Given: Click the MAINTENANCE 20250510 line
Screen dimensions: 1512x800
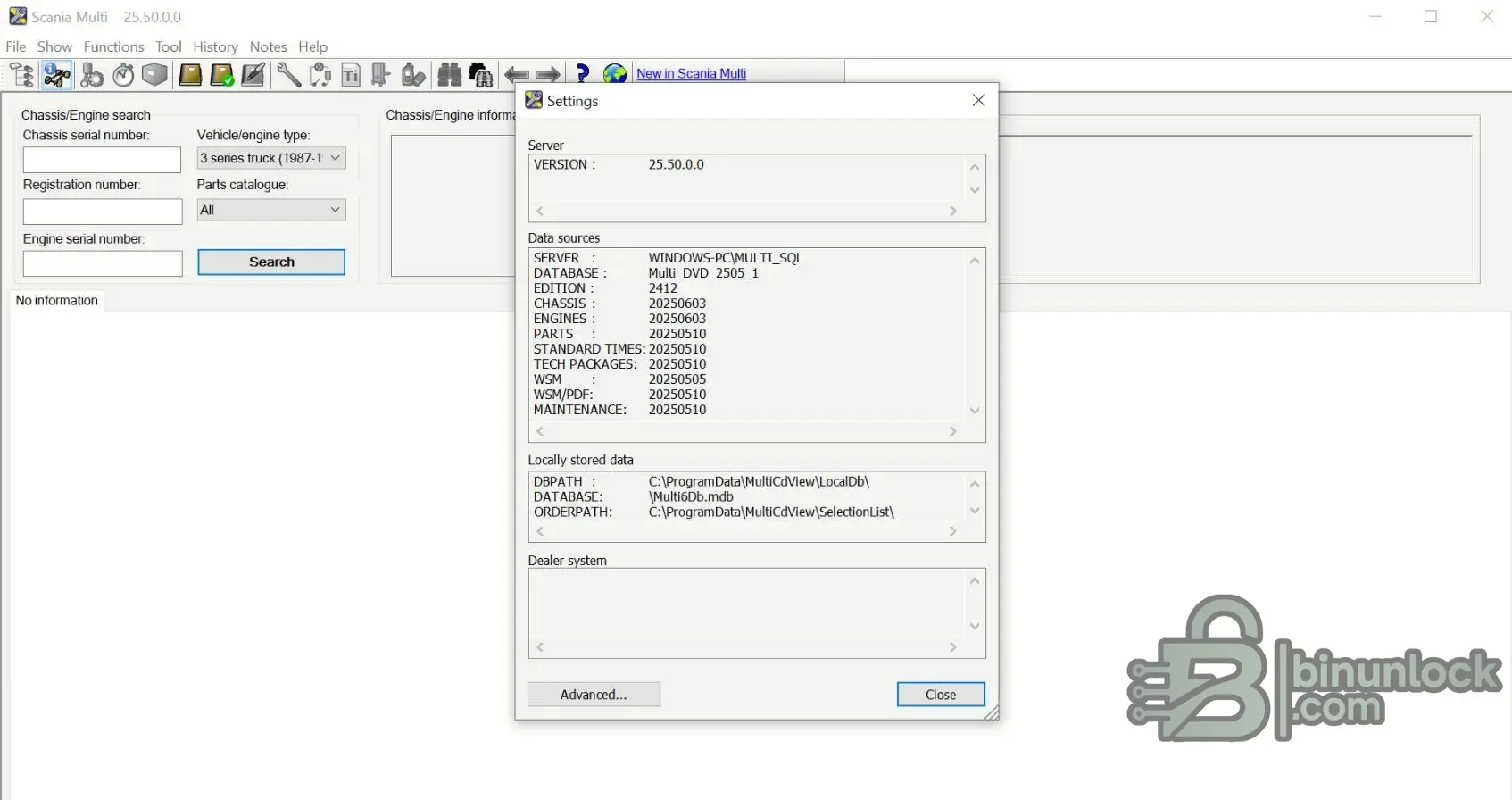Looking at the screenshot, I should [619, 410].
